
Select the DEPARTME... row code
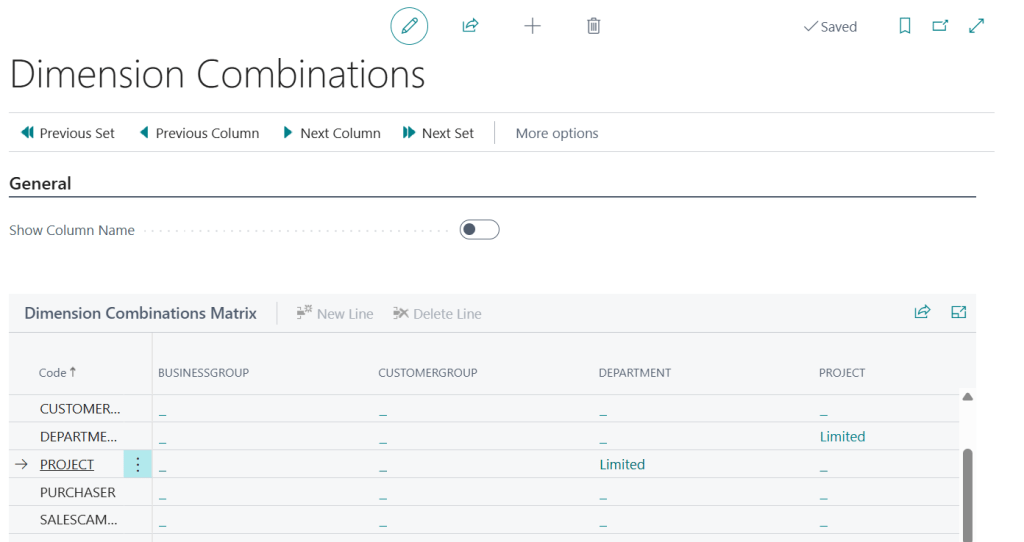click(78, 437)
